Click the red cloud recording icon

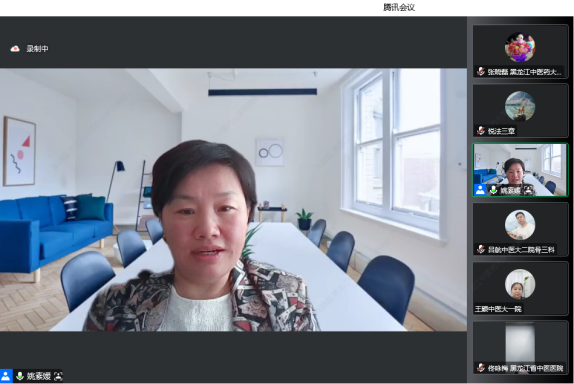15,49
